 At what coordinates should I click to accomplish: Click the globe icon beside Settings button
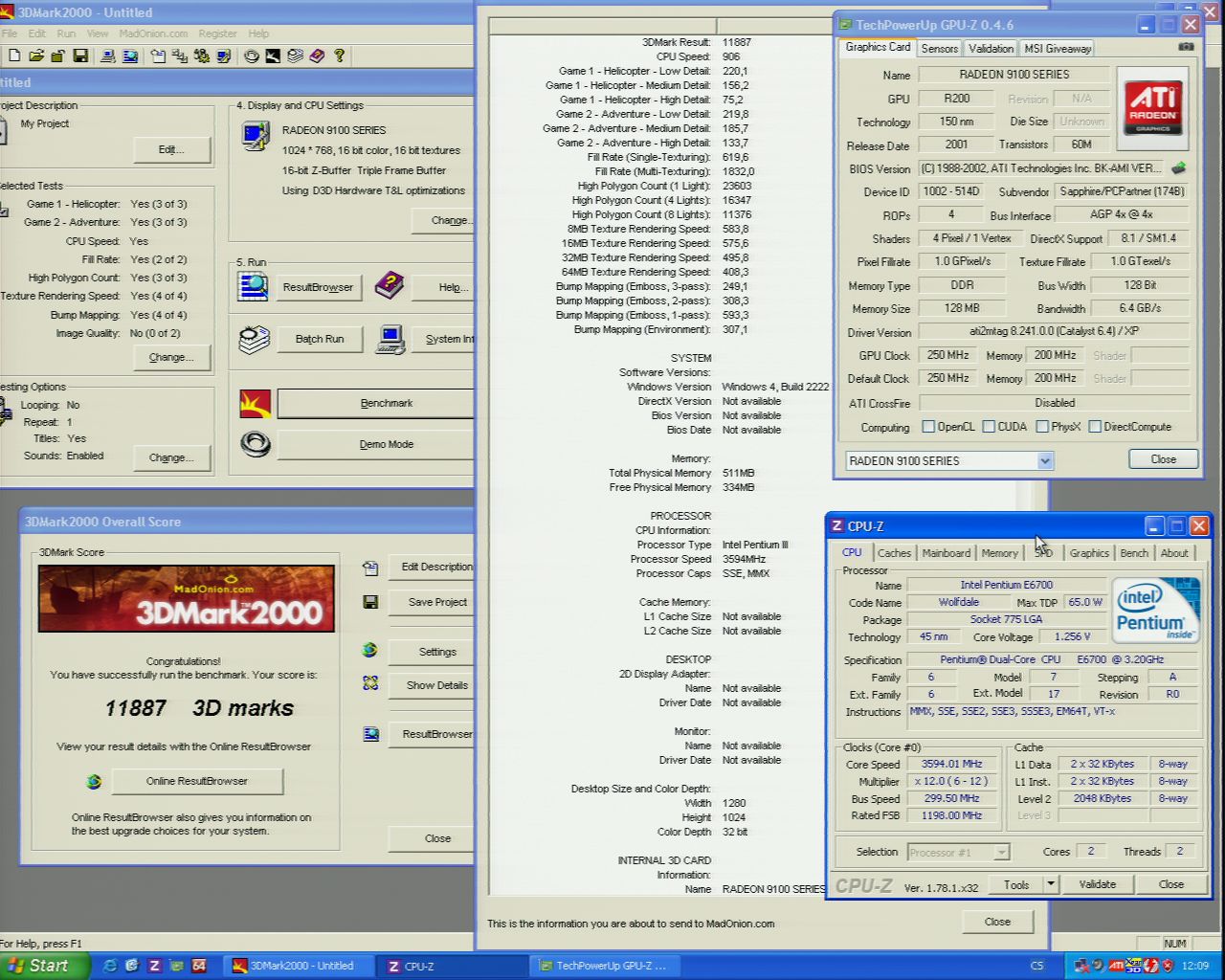[370, 650]
